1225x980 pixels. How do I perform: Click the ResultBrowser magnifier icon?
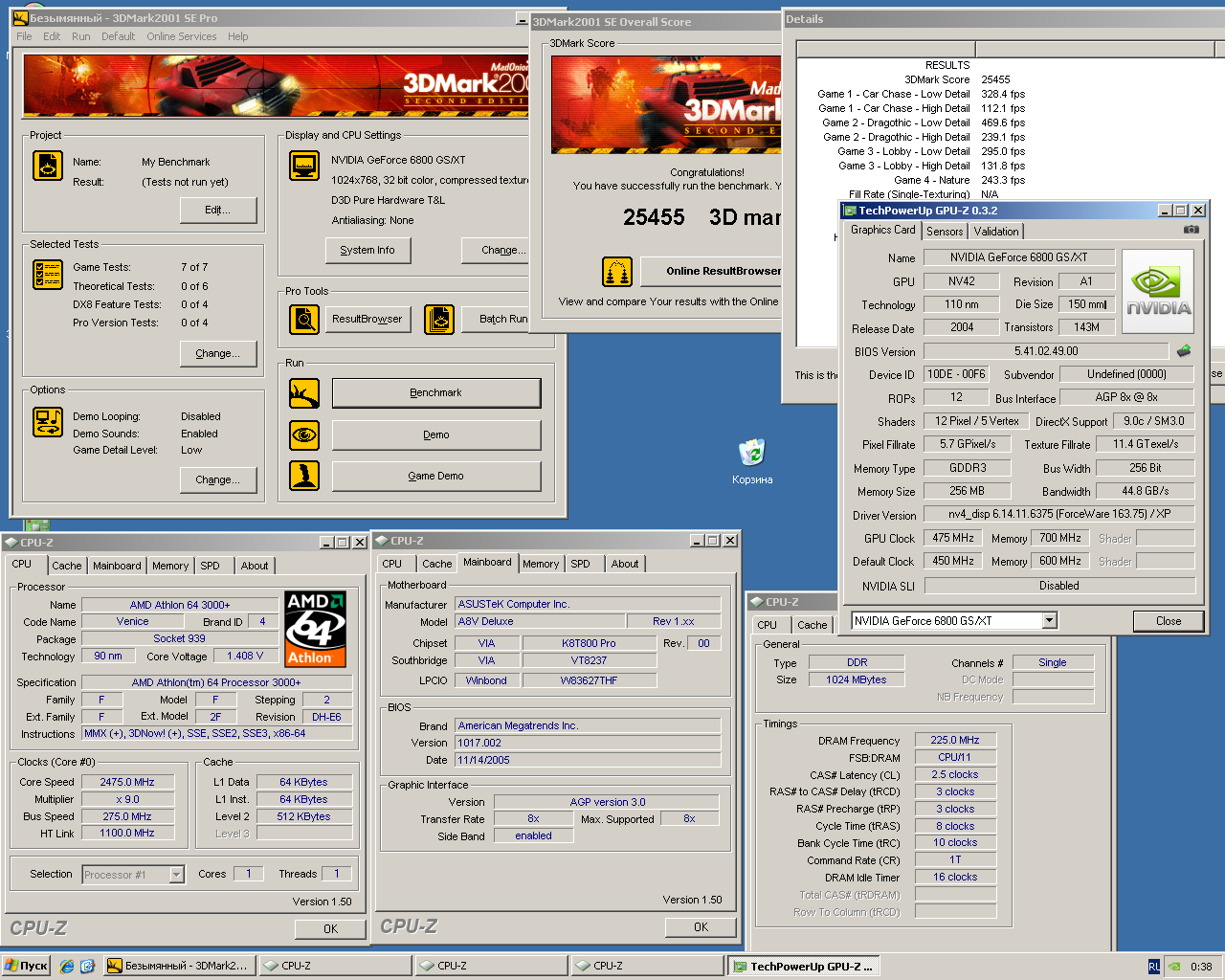pyautogui.click(x=304, y=319)
